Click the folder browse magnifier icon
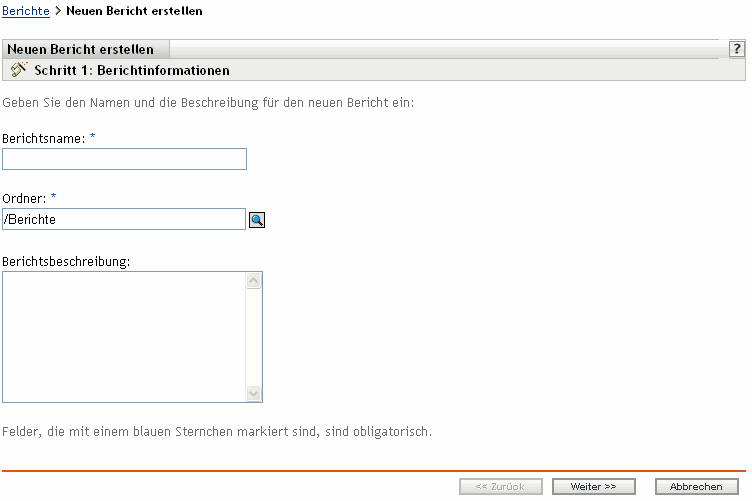Screen dimensions: 752x501 click(257, 220)
